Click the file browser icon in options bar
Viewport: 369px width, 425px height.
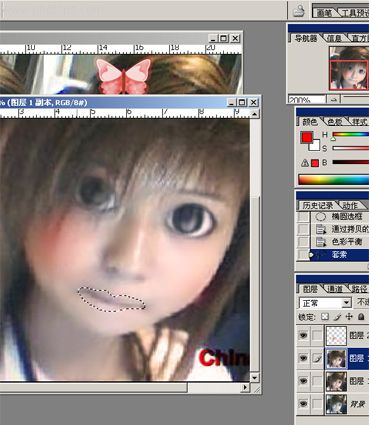299,12
